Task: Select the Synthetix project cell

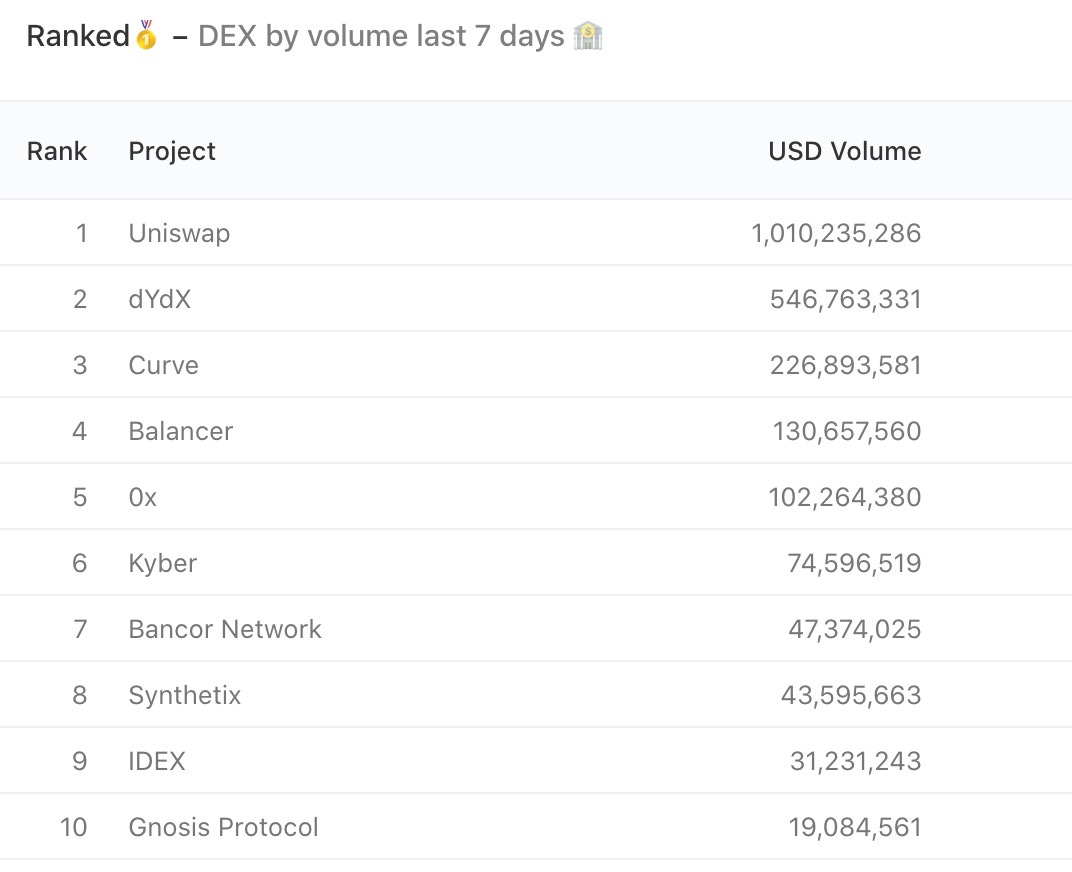Action: (185, 696)
